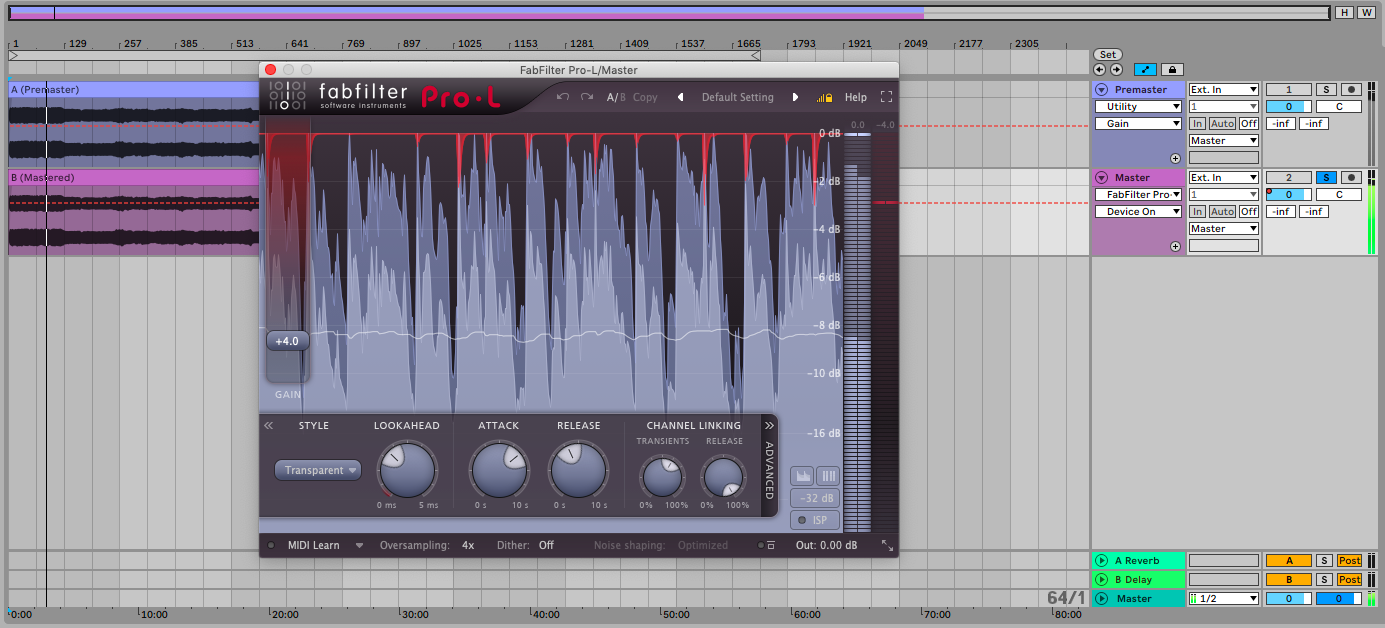Go to the previous preset arrow
1385x628 pixels.
[x=681, y=97]
